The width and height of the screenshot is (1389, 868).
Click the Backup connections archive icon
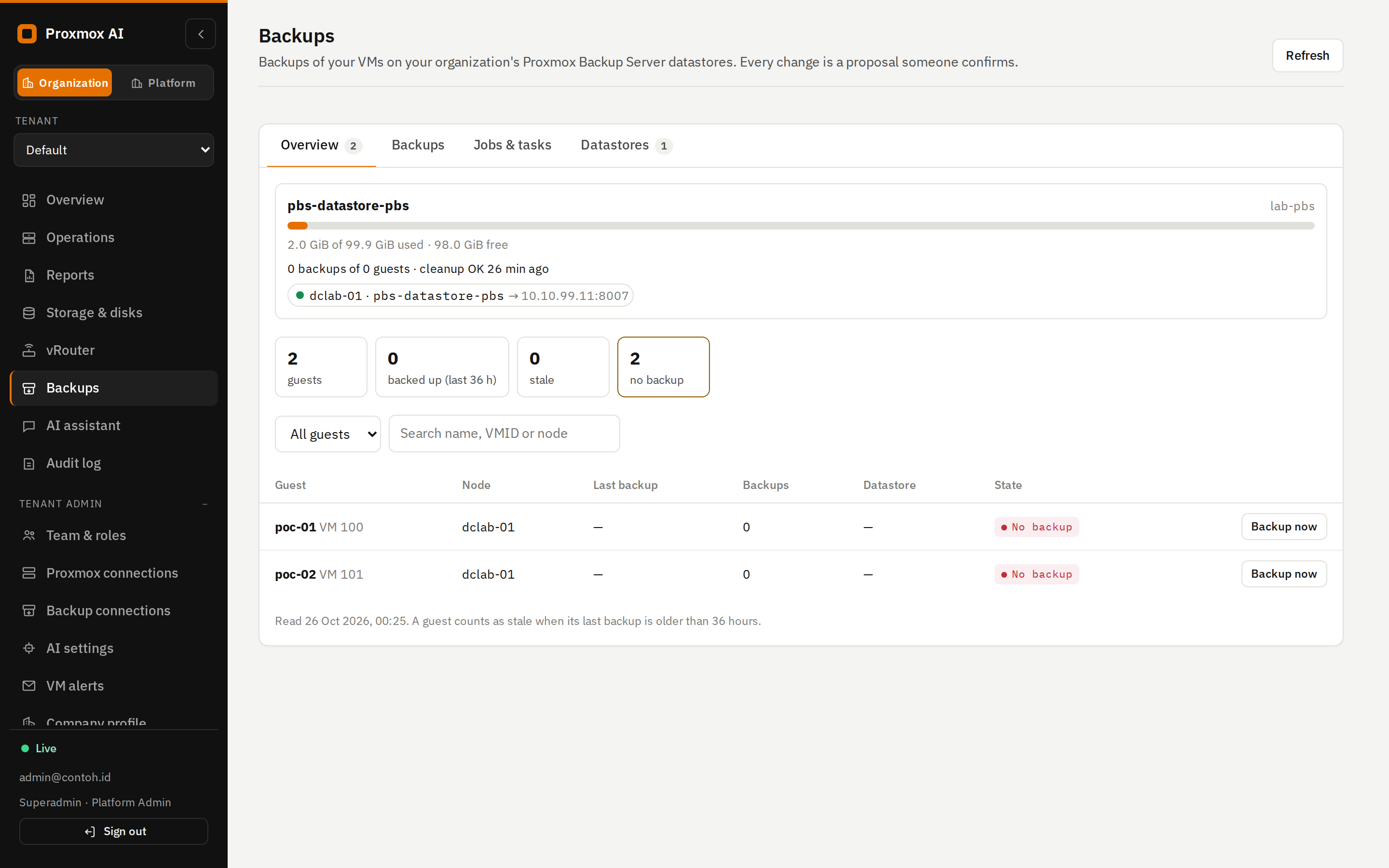coord(29,611)
